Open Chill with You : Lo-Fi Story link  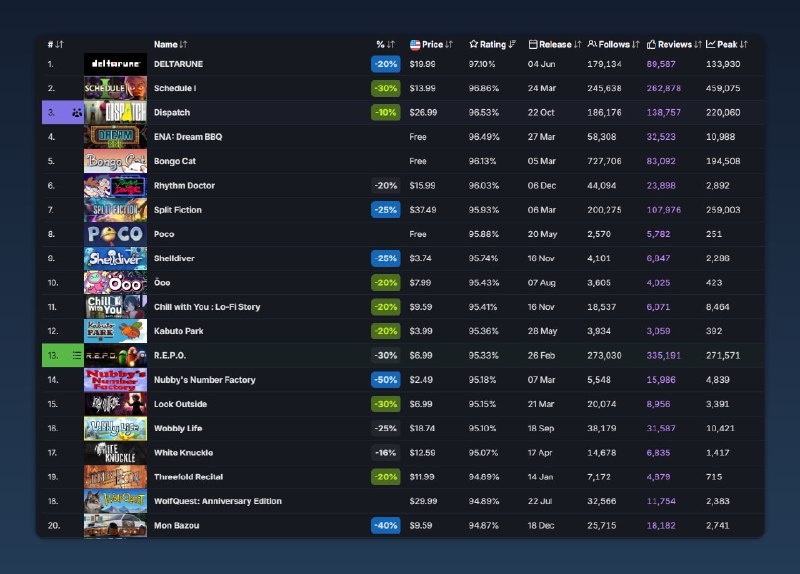(x=207, y=307)
